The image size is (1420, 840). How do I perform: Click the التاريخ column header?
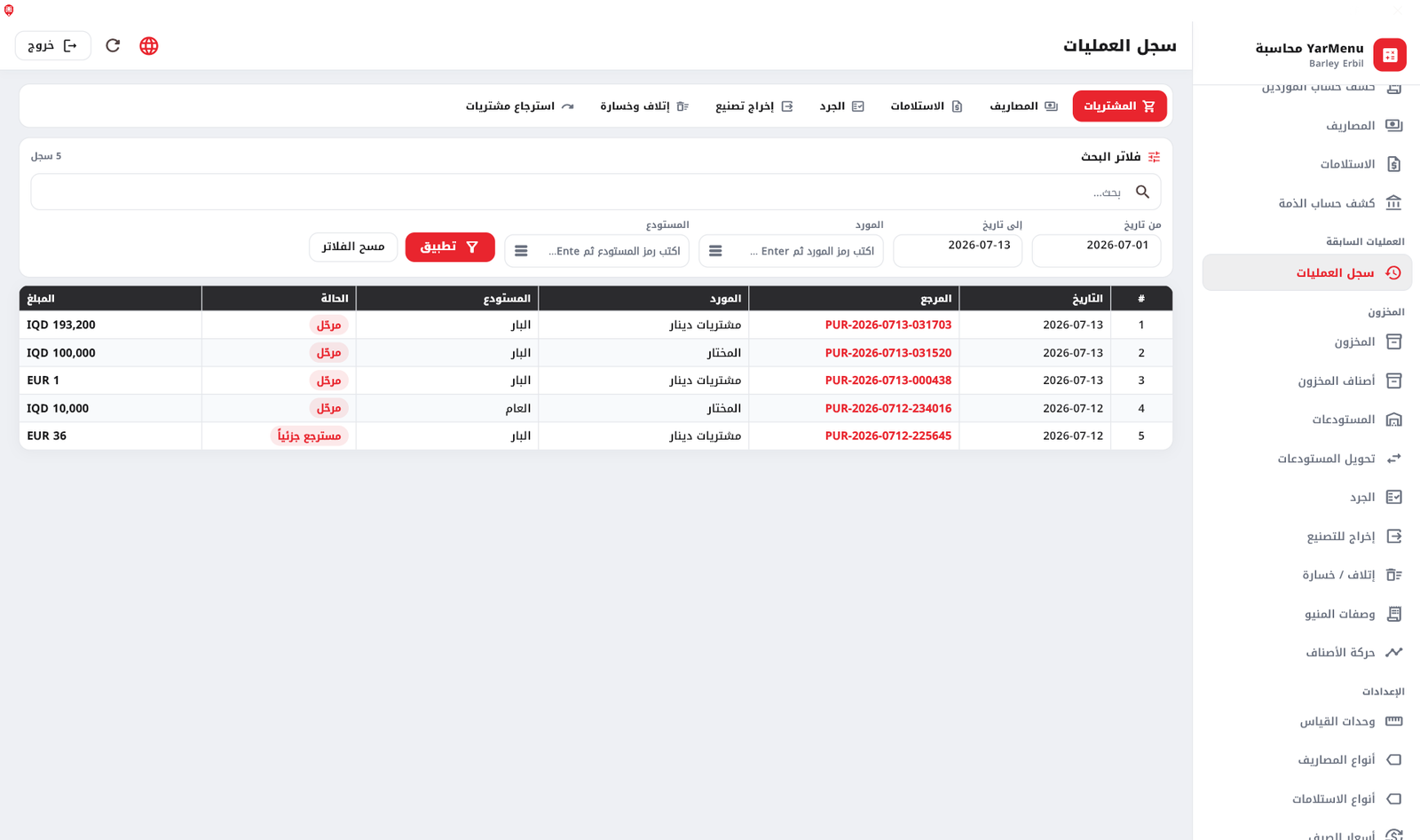[1035, 299]
